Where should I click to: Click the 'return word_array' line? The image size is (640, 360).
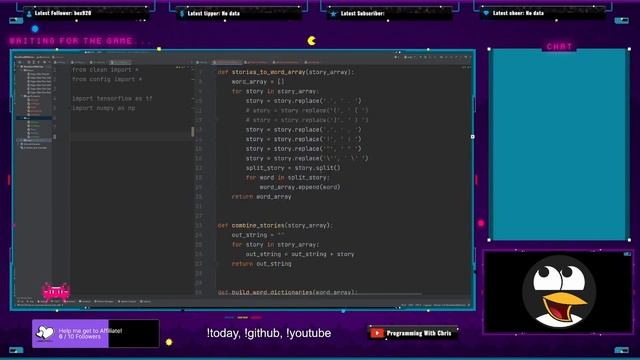[261, 197]
